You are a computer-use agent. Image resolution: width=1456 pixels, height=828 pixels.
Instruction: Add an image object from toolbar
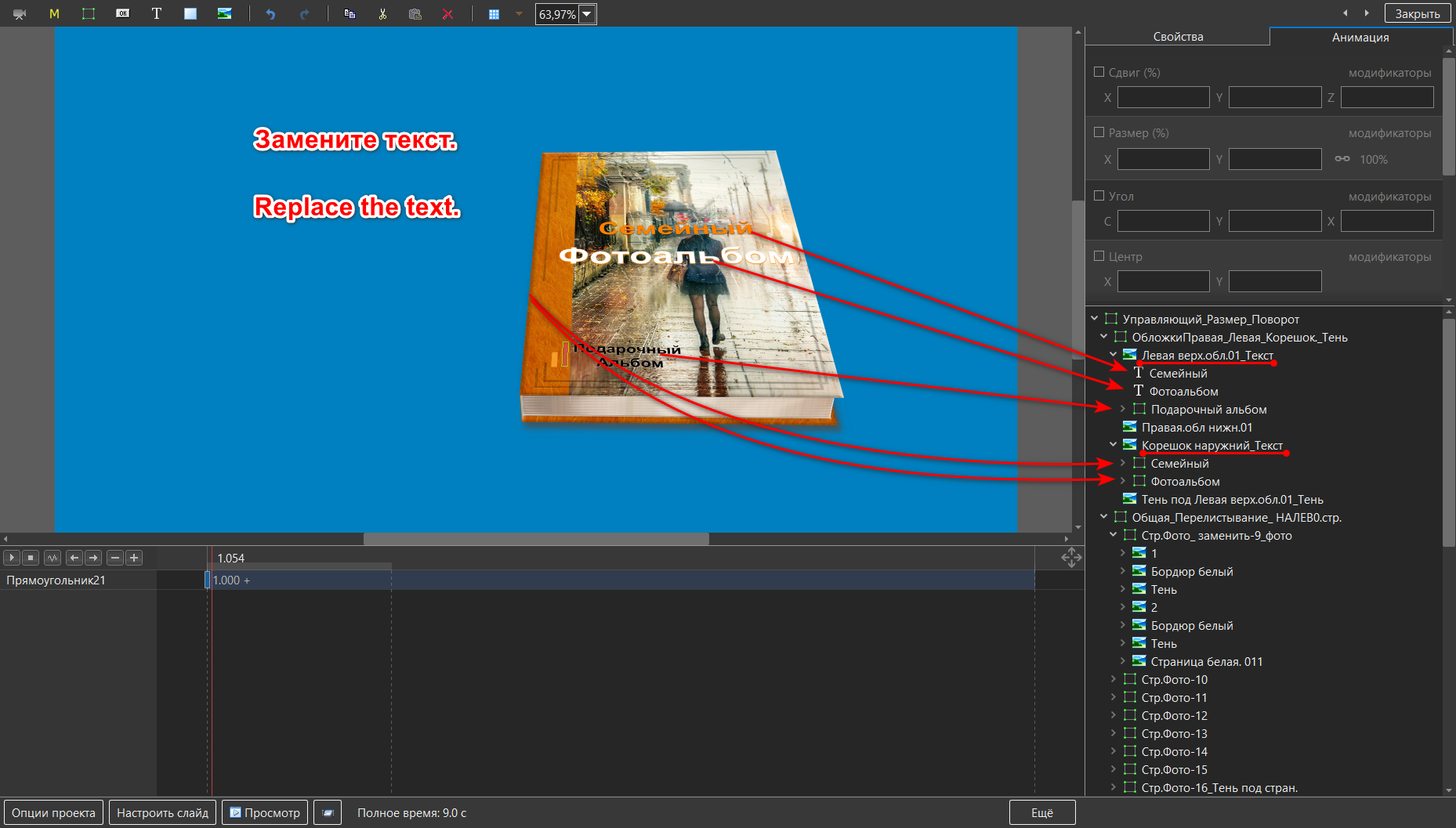pos(224,14)
